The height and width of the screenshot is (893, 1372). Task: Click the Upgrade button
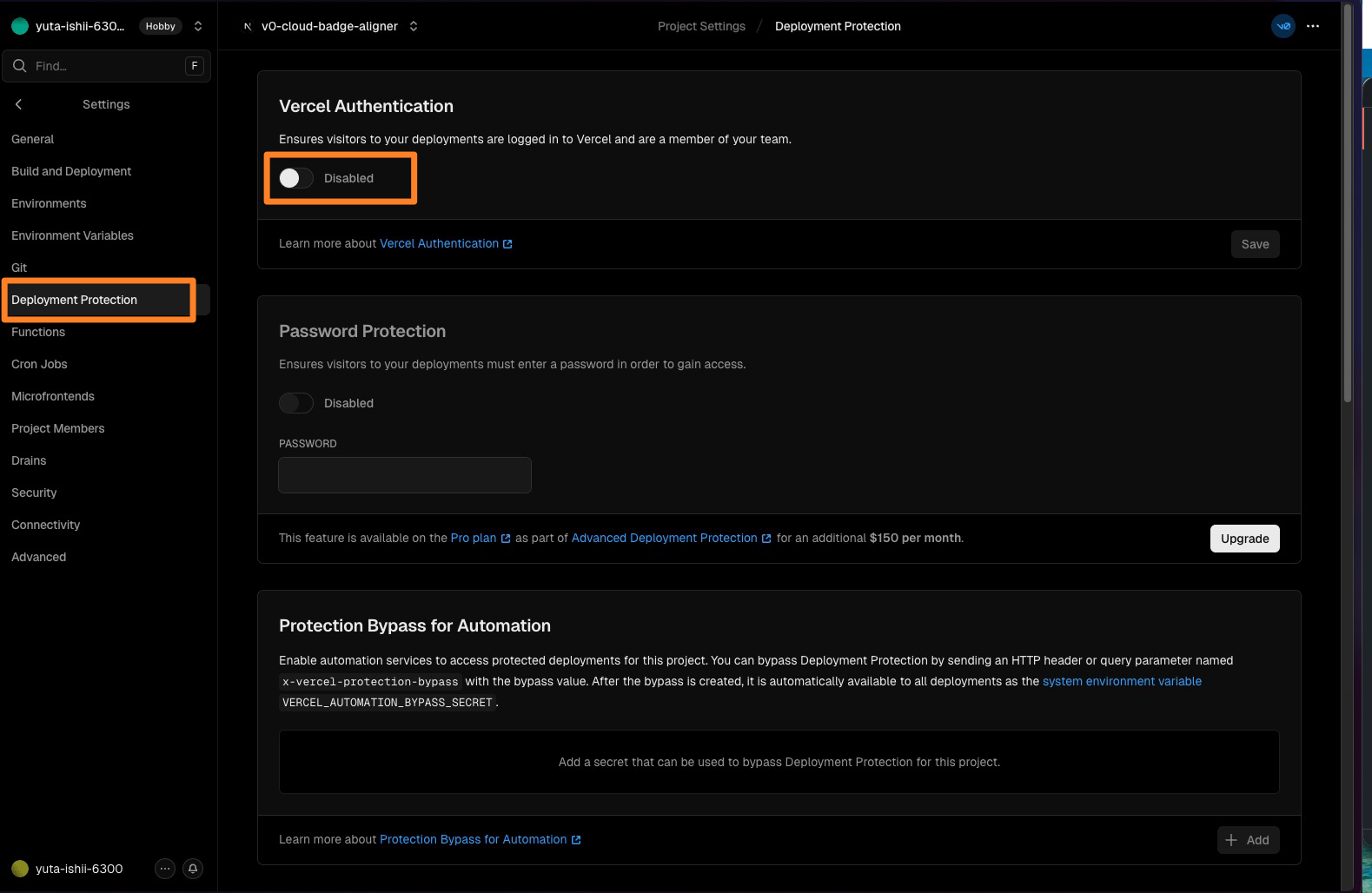point(1244,539)
